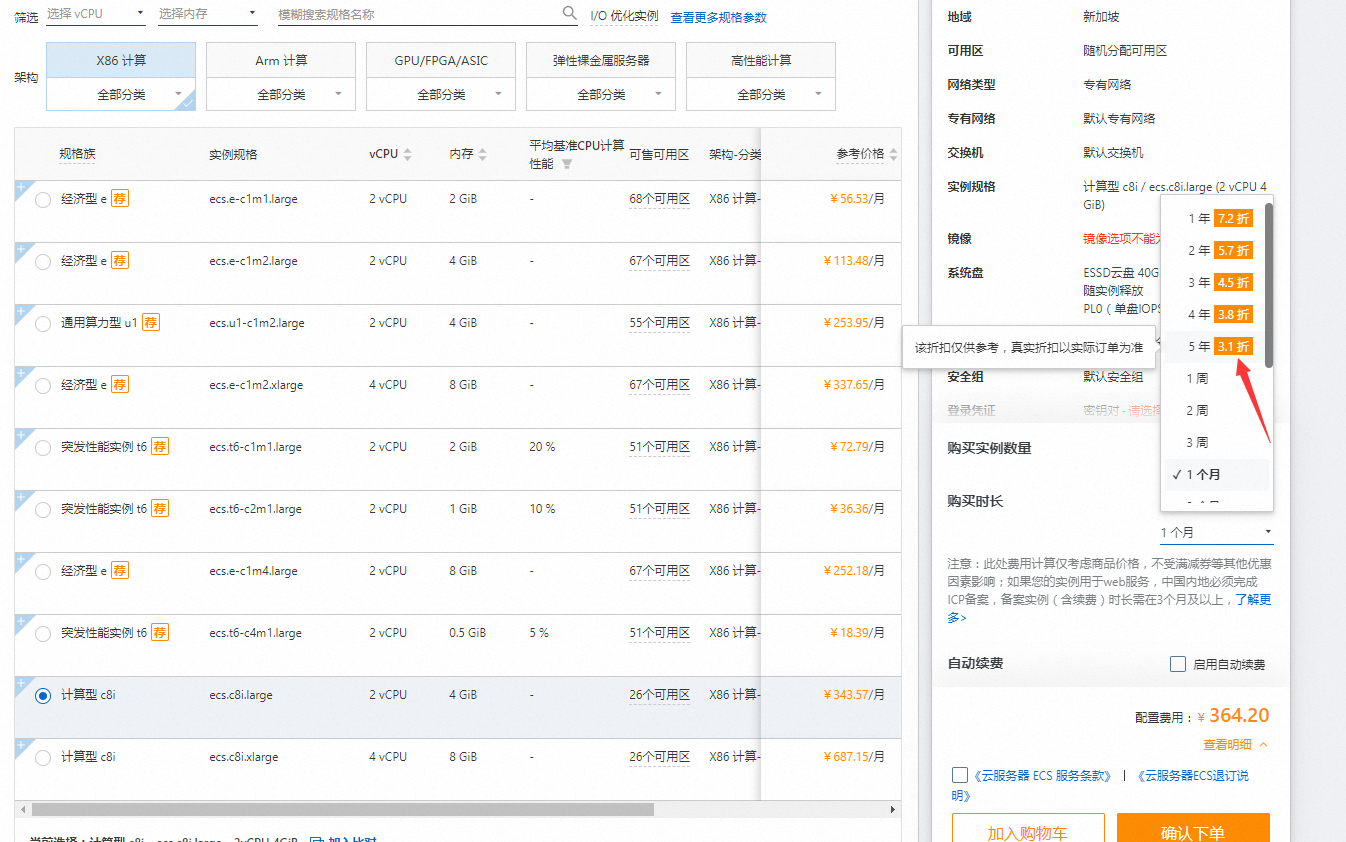Enable the 启用自动续费 checkbox
The width and height of the screenshot is (1346, 842).
pos(1178,664)
